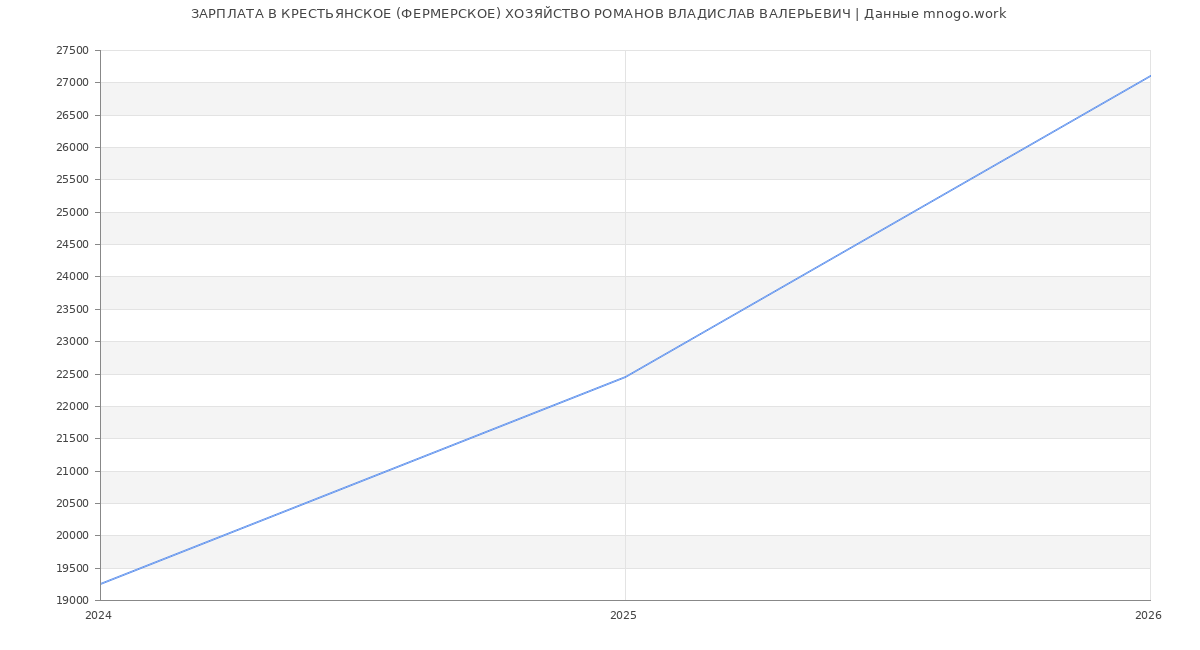
Task: Click the 22500 y-axis label
Action: [x=72, y=374]
